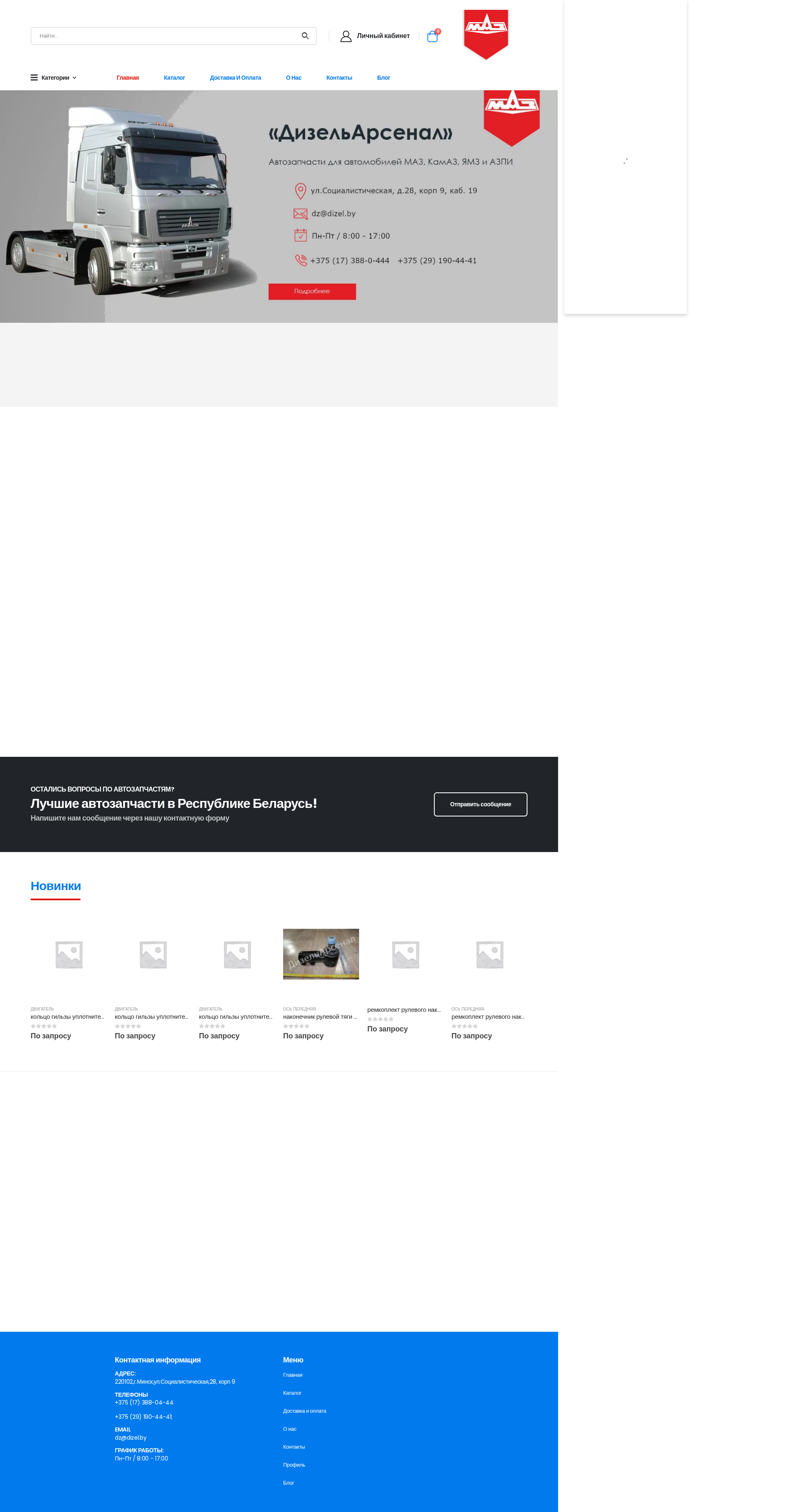
Task: Open Контакты in top navigation
Action: [x=339, y=78]
